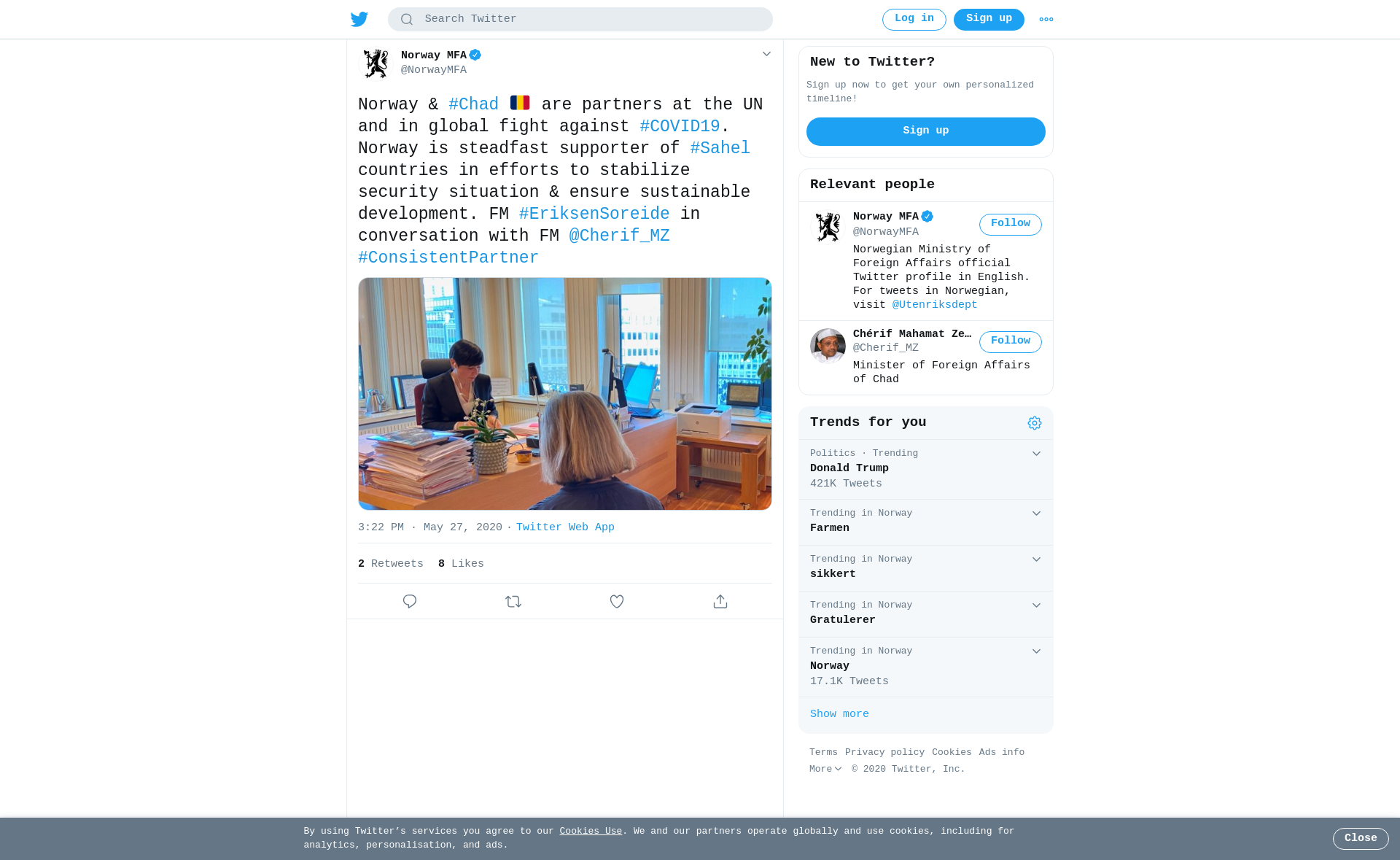This screenshot has width=1400, height=860.
Task: Click the retweet icon below tweet
Action: tap(513, 602)
